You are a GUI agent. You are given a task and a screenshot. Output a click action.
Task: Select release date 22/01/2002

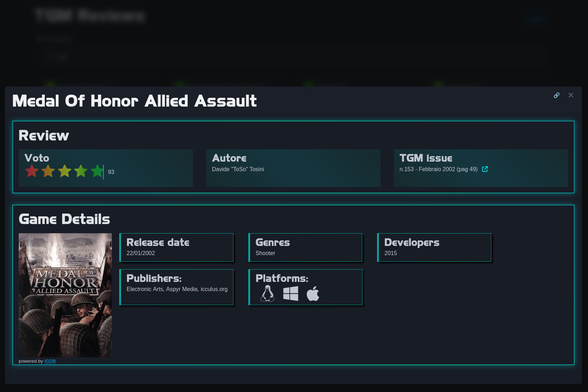click(141, 253)
